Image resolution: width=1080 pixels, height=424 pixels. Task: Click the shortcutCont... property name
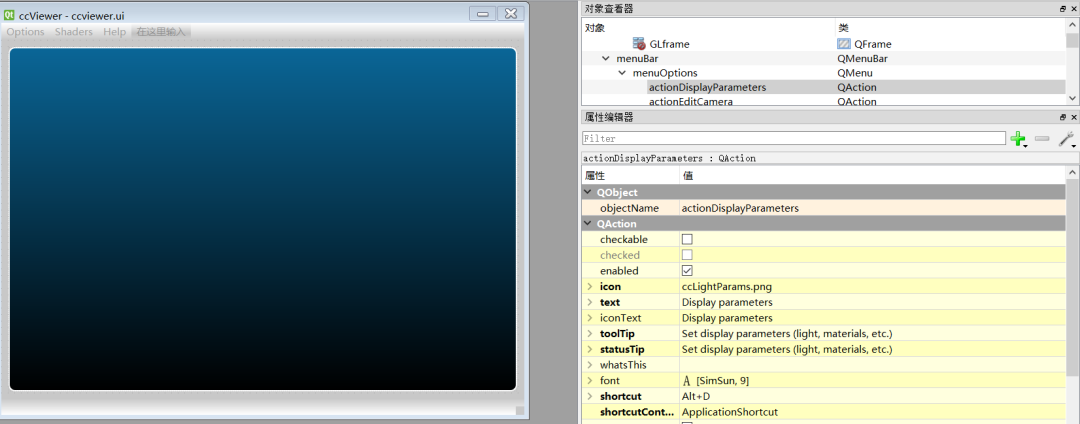pos(636,412)
